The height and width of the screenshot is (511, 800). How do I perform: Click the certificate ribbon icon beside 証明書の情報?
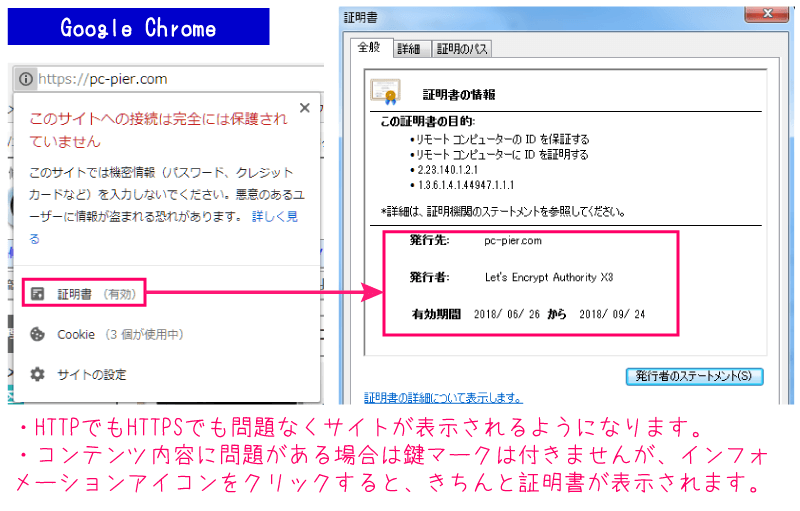coord(386,92)
